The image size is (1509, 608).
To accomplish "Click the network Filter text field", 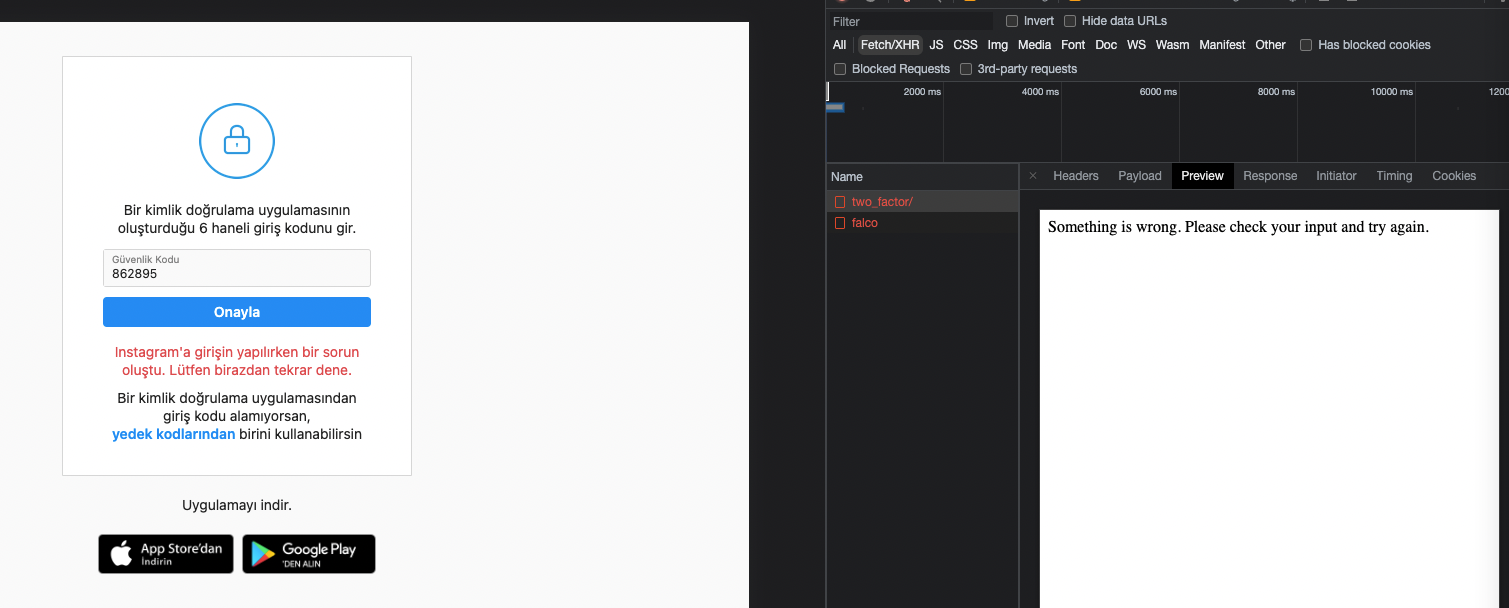I will pyautogui.click(x=910, y=21).
